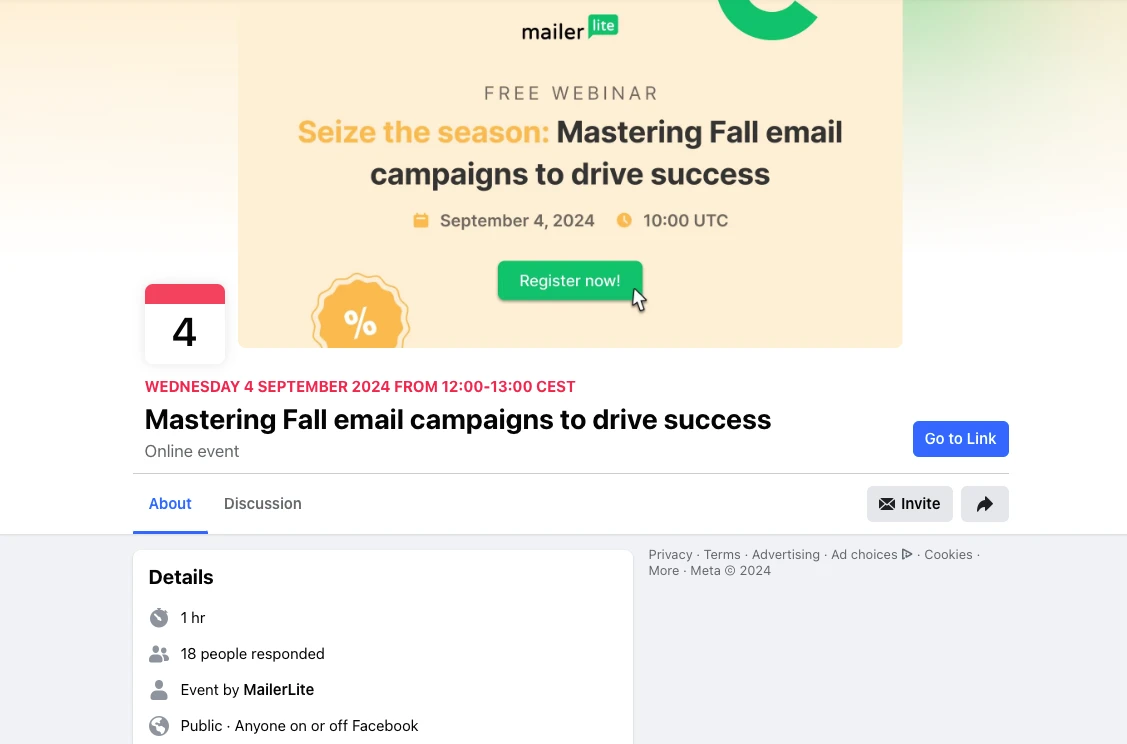Click the event host person icon
The width and height of the screenshot is (1127, 744).
(159, 690)
